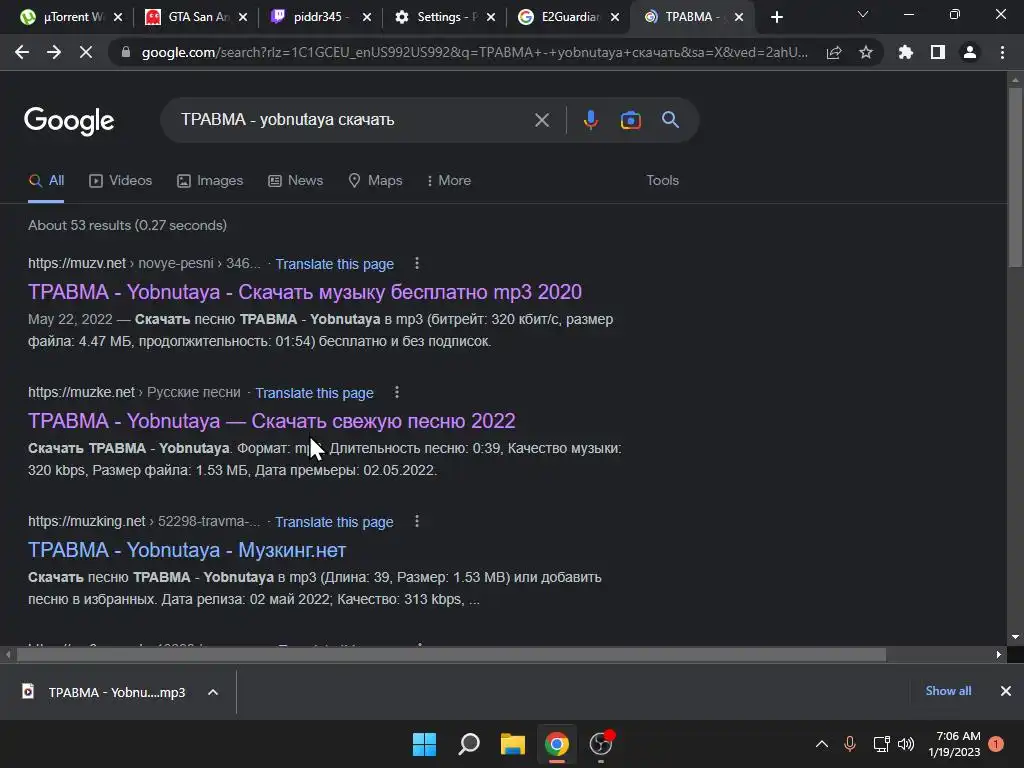
Task: Open the tab search dropdown arrow
Action: pos(863,14)
